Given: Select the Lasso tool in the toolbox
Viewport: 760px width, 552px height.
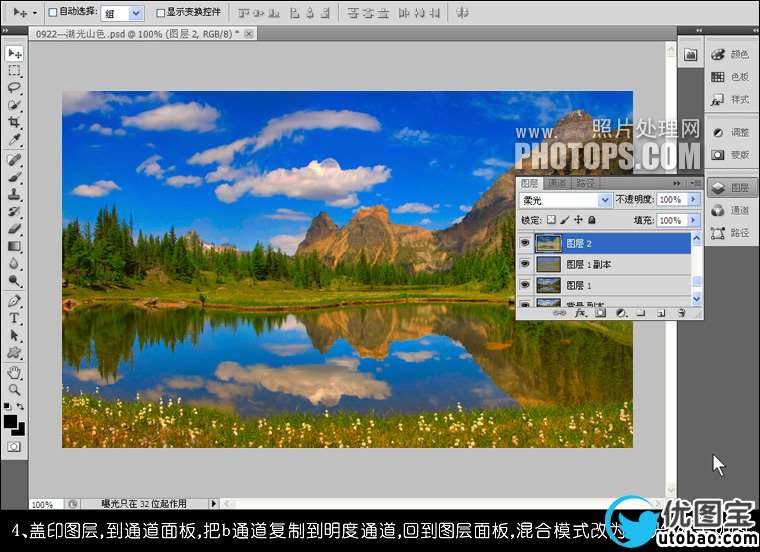Looking at the screenshot, I should point(15,87).
